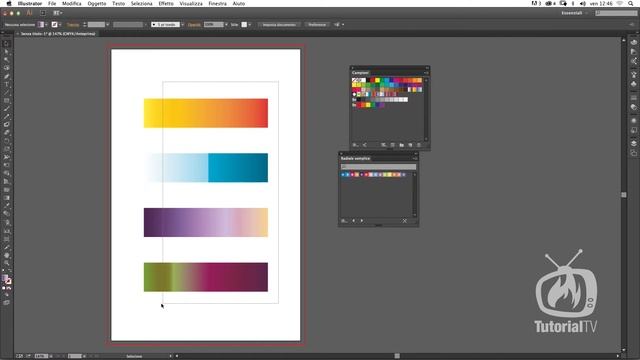Change screen mode button at toolbox bottom

pyautogui.click(x=7, y=303)
